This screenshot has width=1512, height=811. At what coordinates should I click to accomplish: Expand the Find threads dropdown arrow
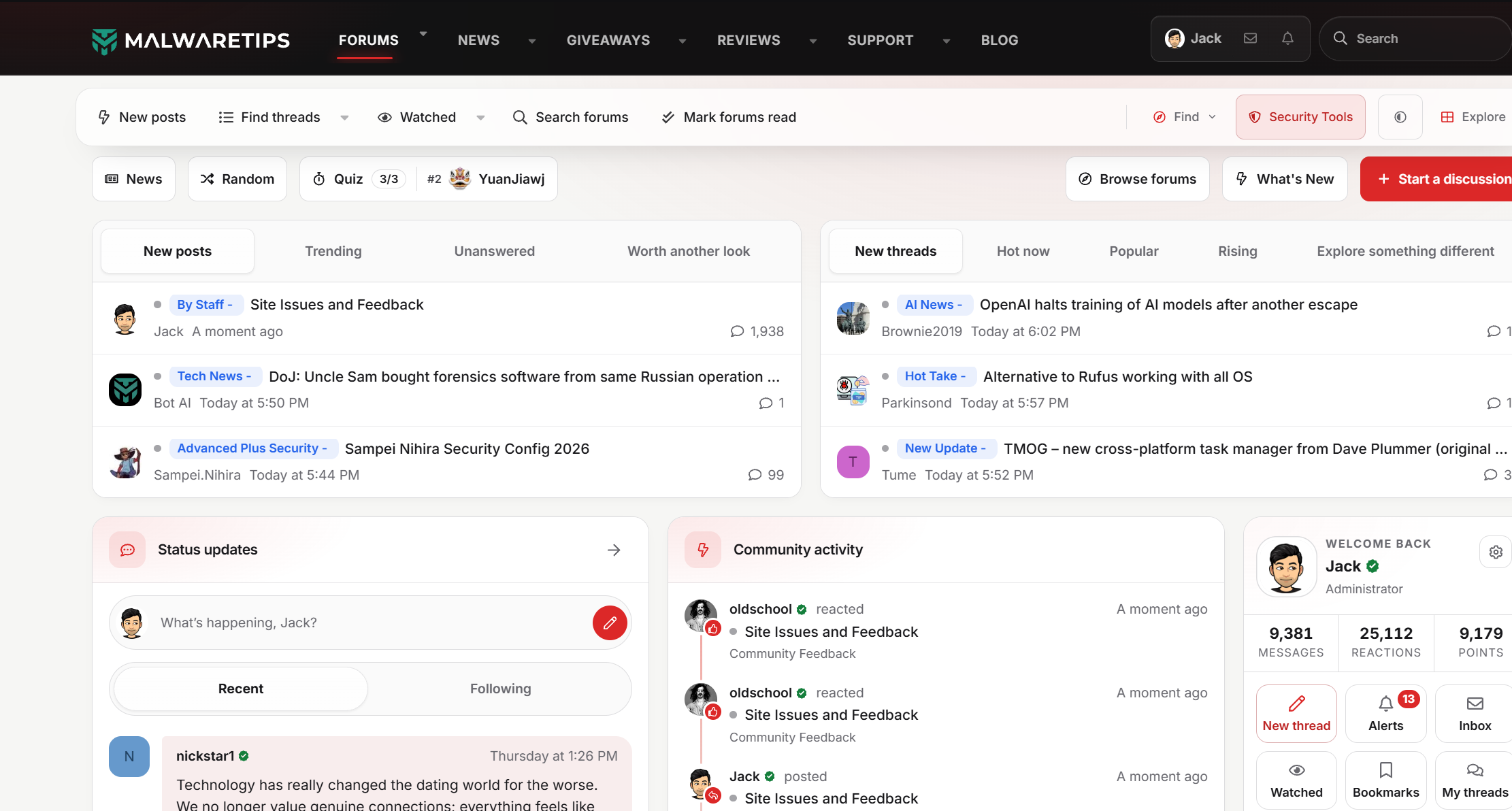(x=344, y=118)
